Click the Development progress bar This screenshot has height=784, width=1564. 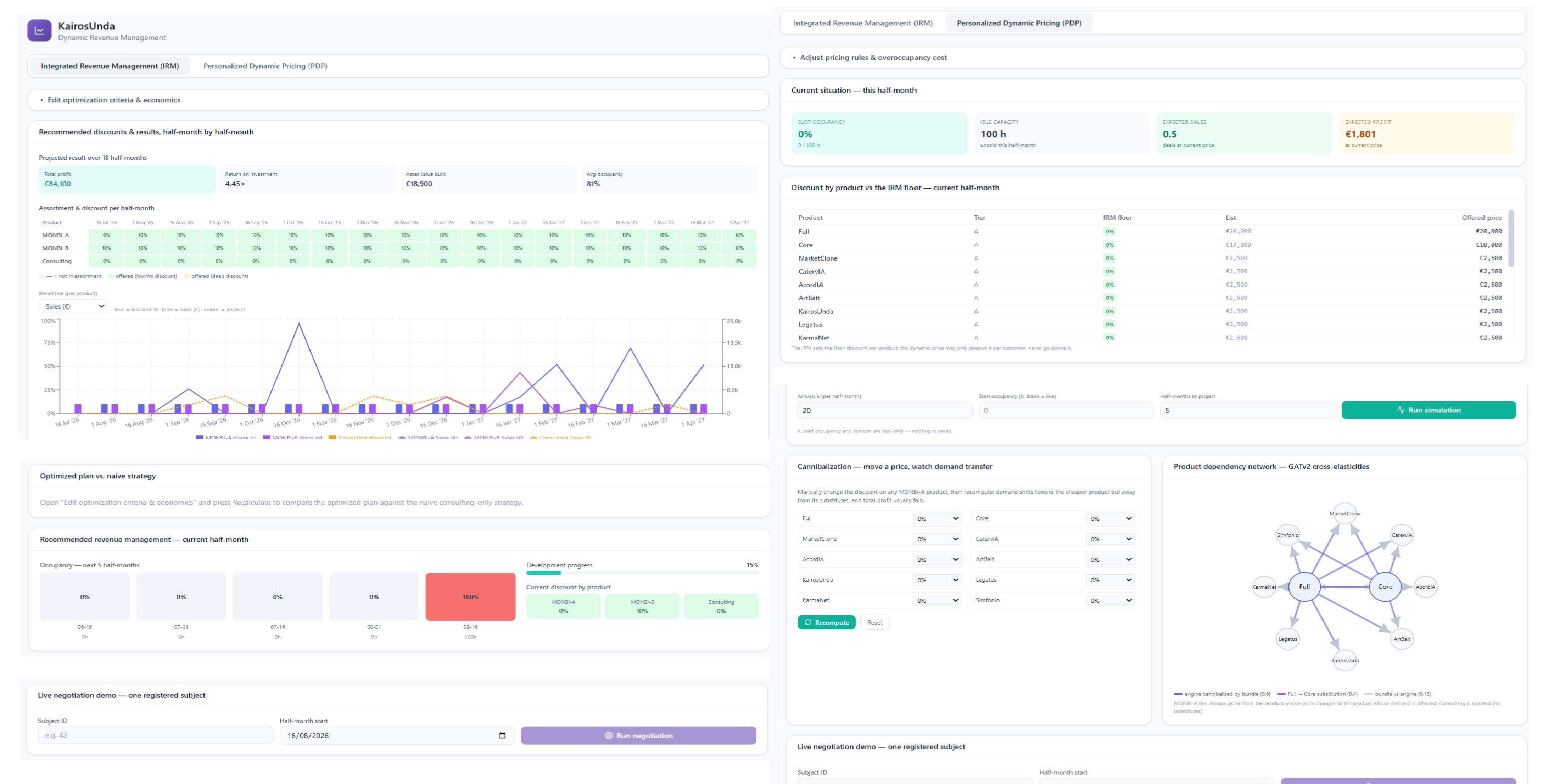click(642, 573)
